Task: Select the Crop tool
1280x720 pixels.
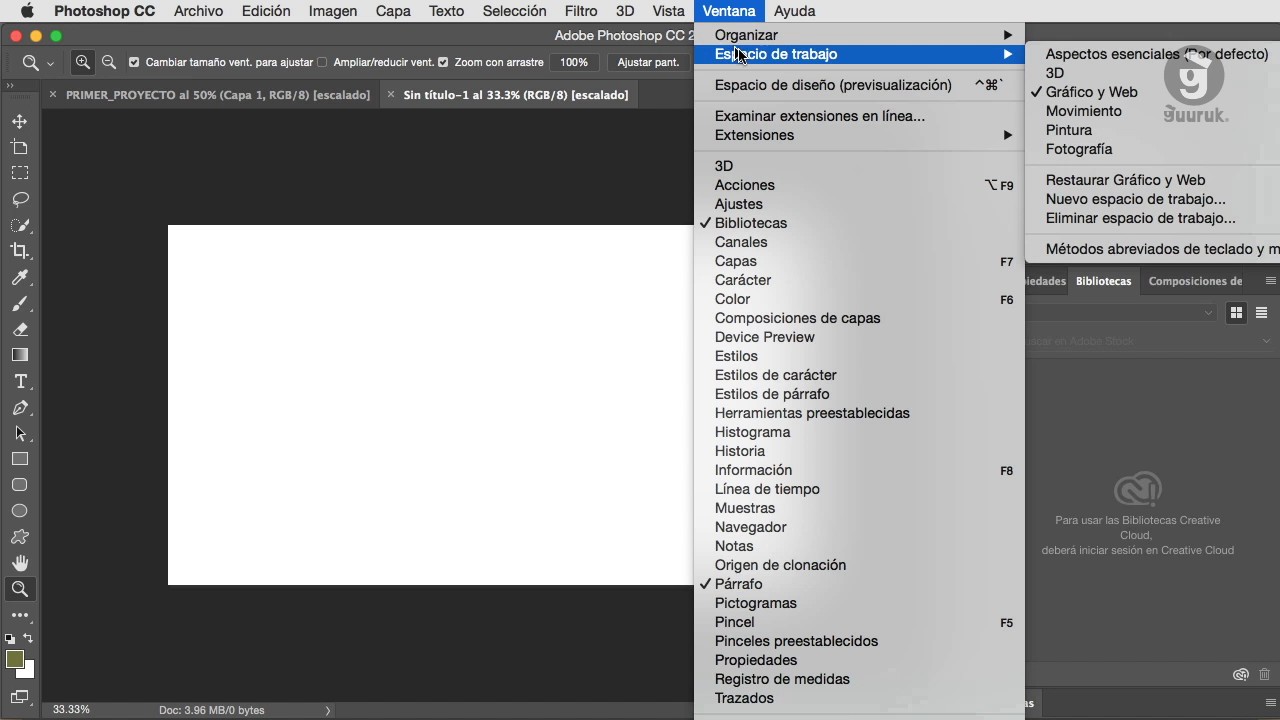Action: point(20,251)
